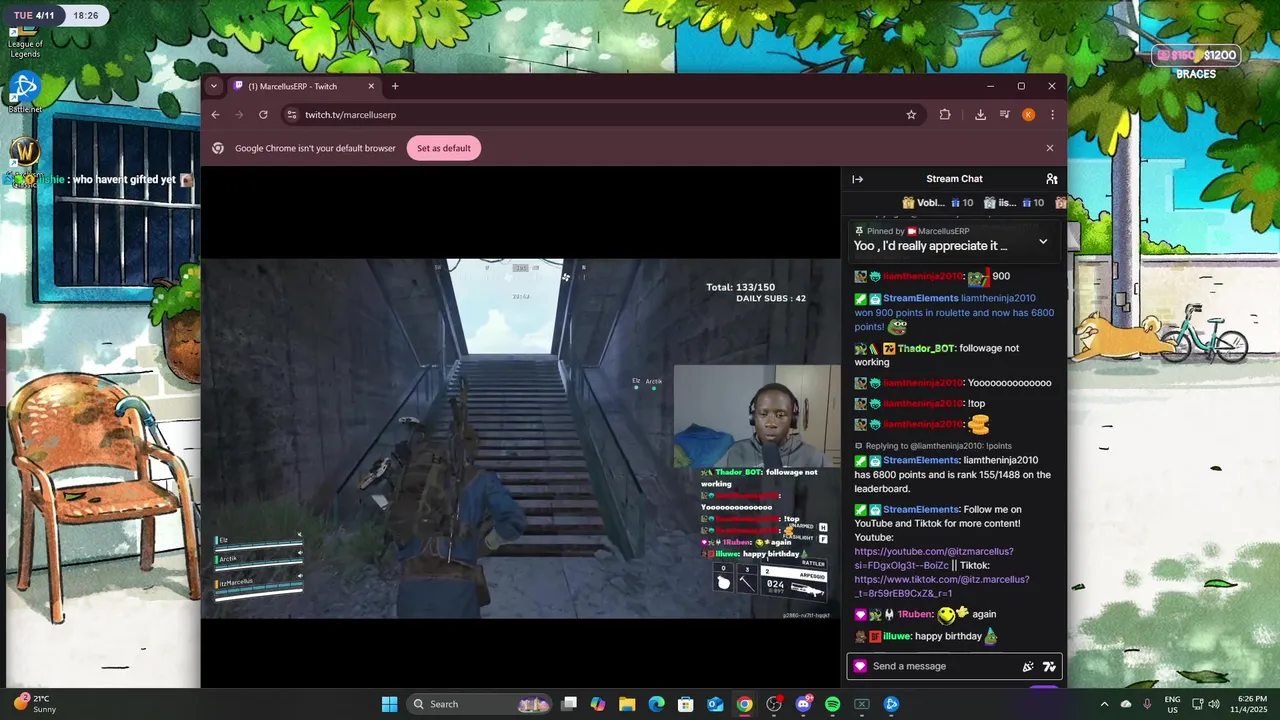
Task: Click the chat identity badge in message box
Action: pyautogui.click(x=860, y=666)
